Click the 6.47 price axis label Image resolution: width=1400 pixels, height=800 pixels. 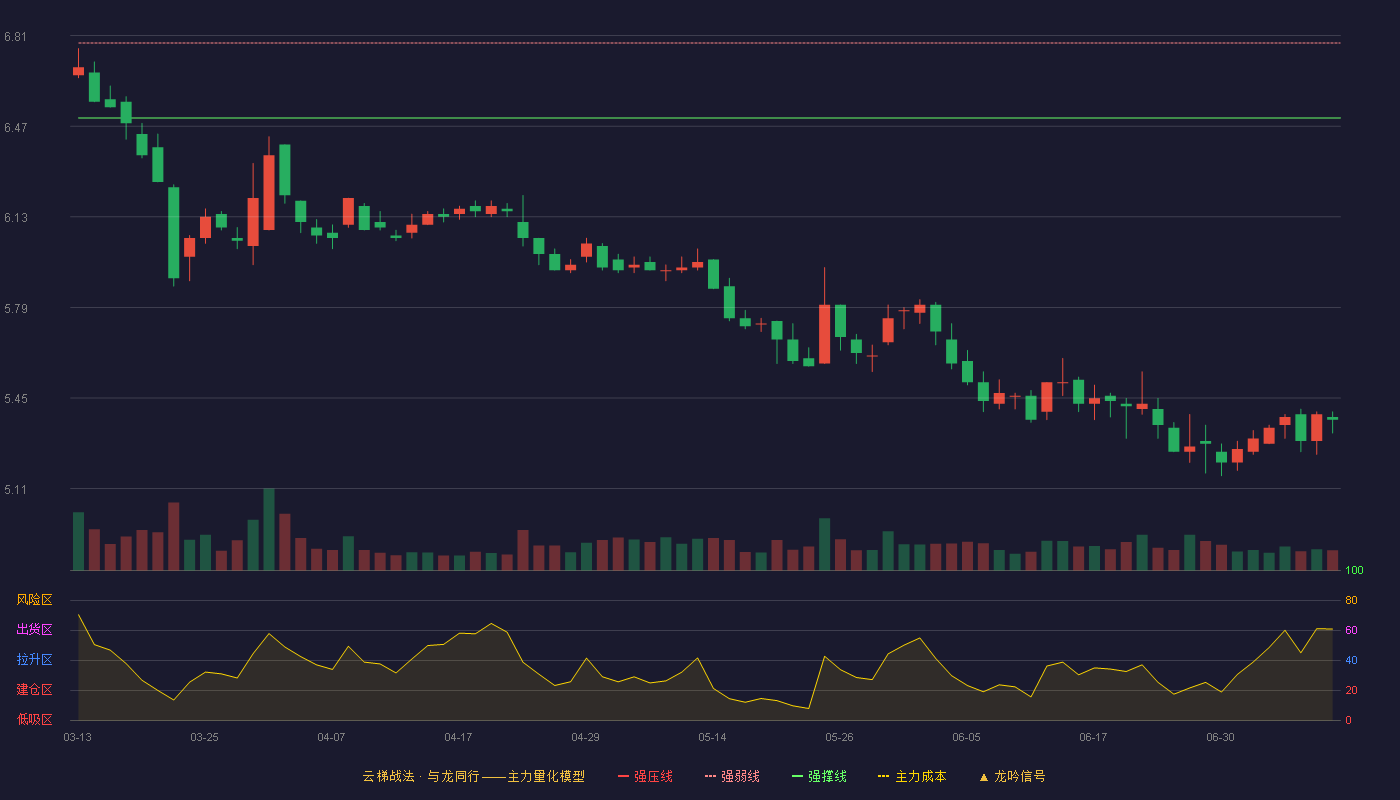coord(15,127)
